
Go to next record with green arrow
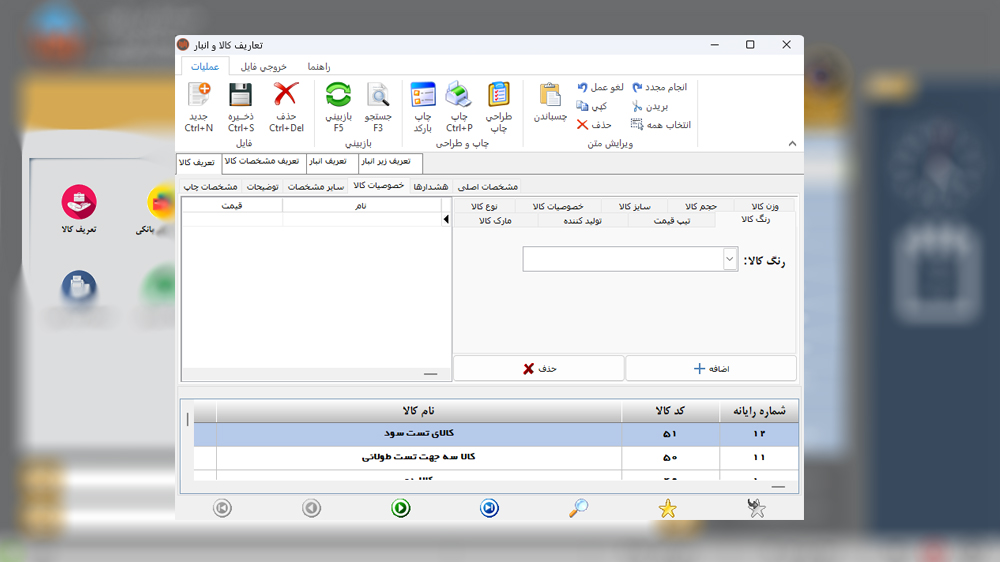pos(400,509)
